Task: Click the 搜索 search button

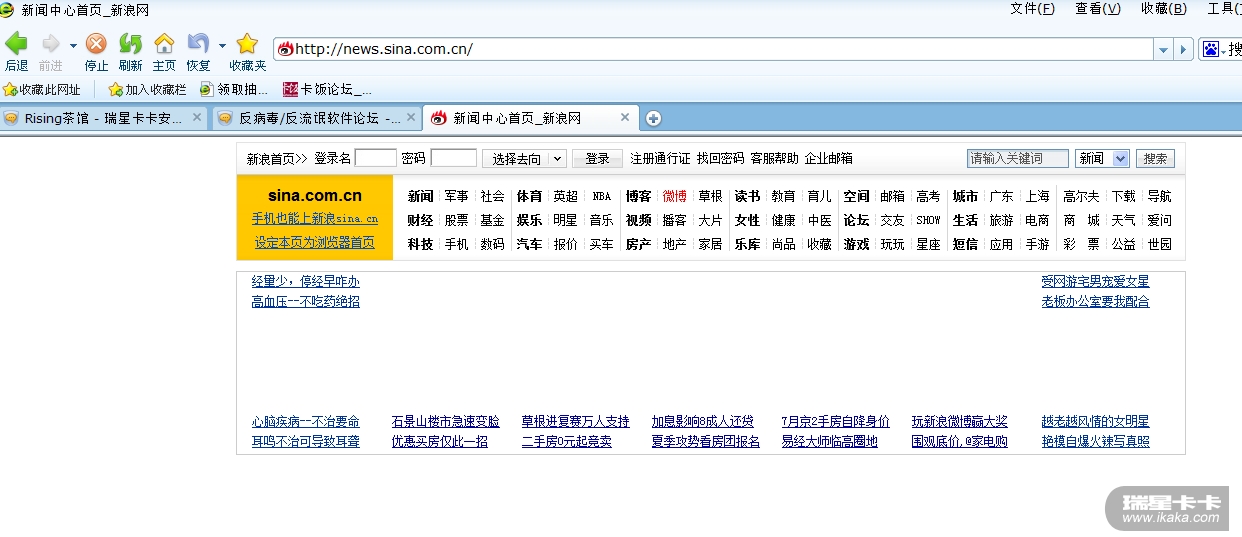Action: click(1155, 158)
